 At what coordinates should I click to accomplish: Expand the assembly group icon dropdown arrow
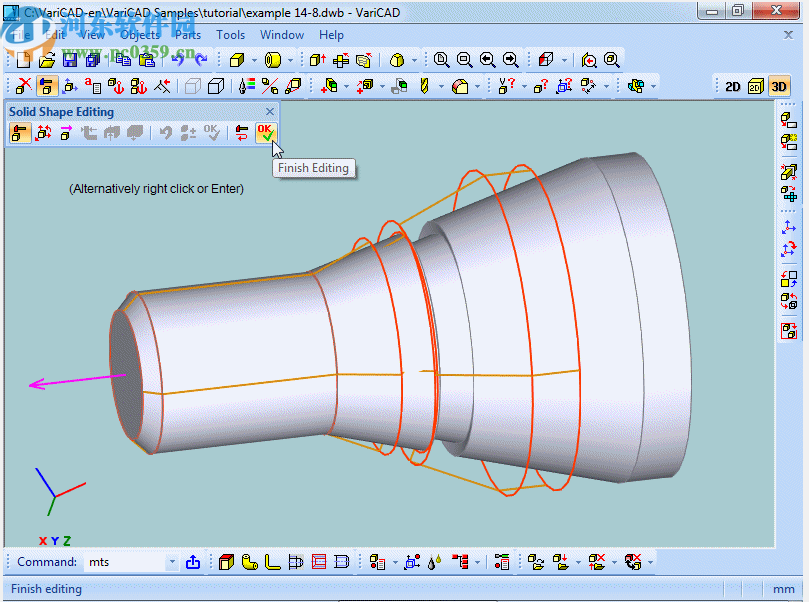coord(654,86)
